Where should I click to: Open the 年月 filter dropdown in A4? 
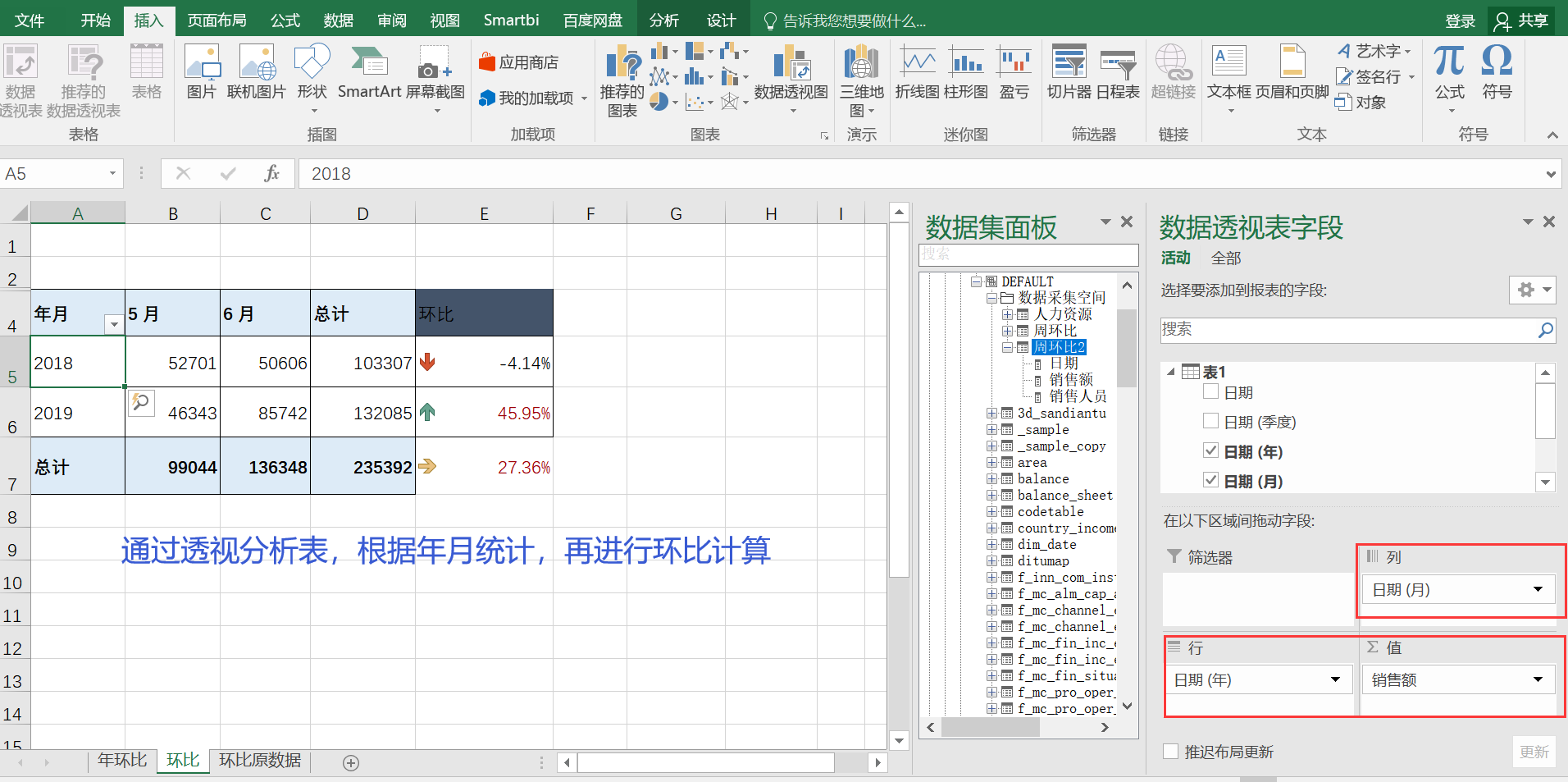(114, 324)
